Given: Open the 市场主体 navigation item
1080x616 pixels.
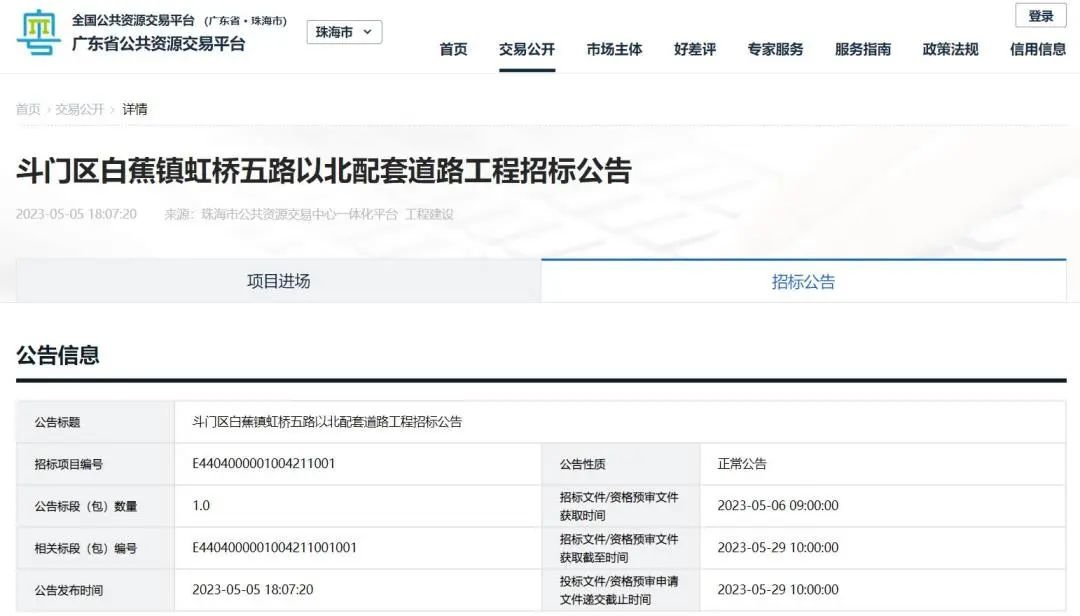Looking at the screenshot, I should click(614, 49).
